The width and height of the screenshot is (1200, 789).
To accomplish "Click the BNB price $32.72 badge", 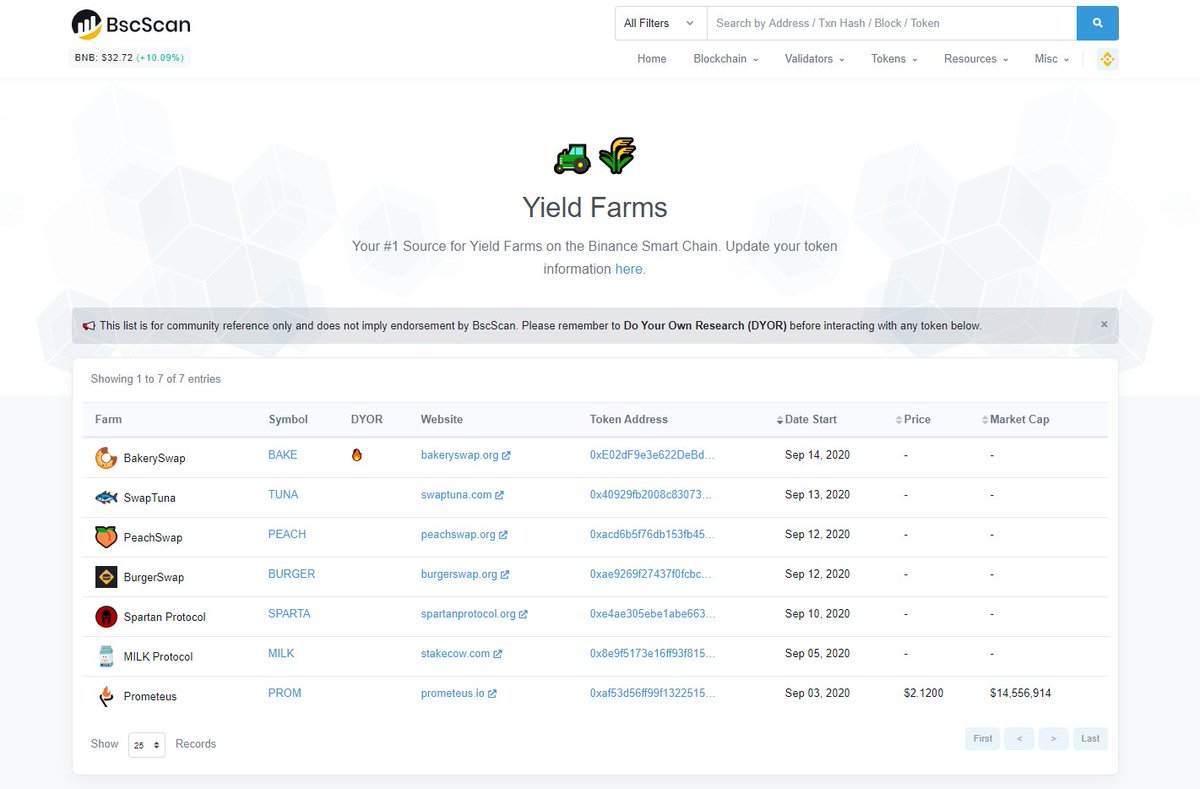I will click(x=129, y=58).
